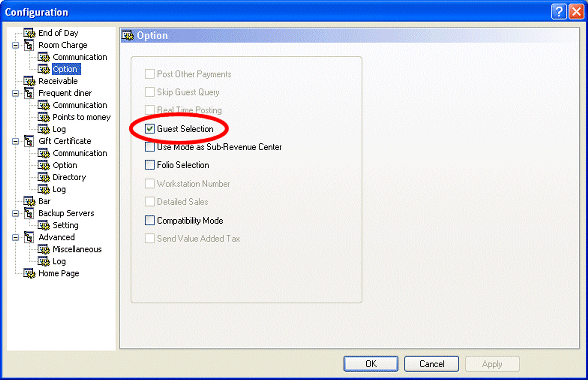Click the OK button
The width and height of the screenshot is (588, 380).
coord(371,364)
